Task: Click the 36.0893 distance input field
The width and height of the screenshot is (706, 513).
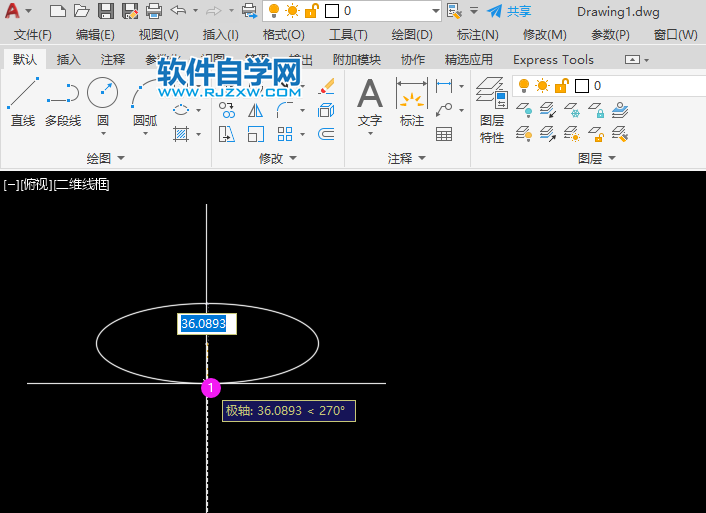Action: 207,324
